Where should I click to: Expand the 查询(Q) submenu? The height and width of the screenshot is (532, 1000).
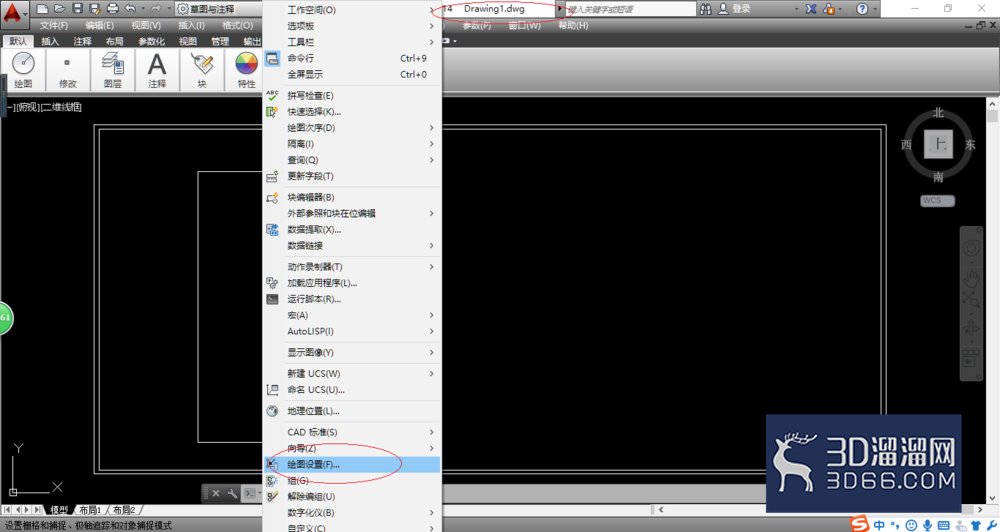[352, 159]
